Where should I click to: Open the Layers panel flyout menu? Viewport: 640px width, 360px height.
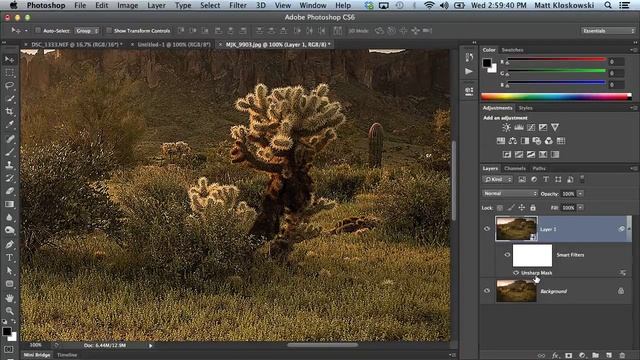click(633, 168)
